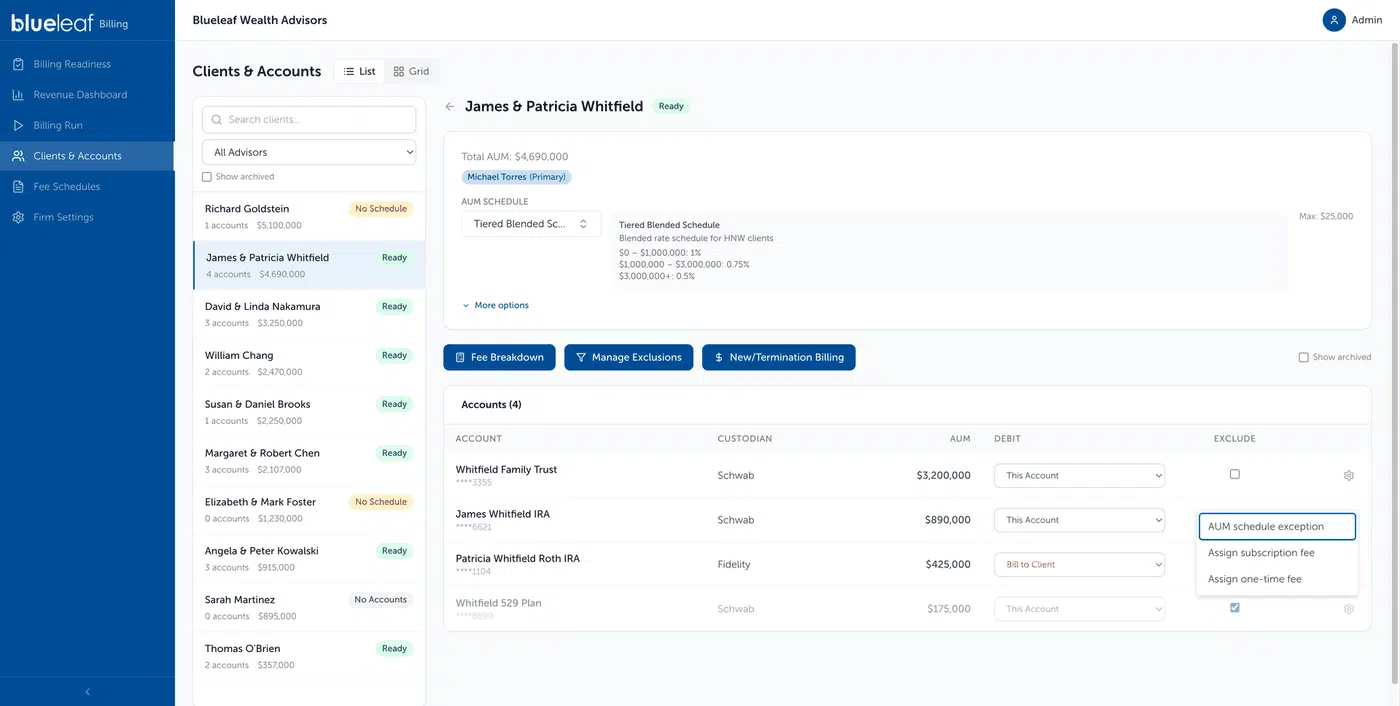Click Whitfield Family Trust account name

coord(506,469)
